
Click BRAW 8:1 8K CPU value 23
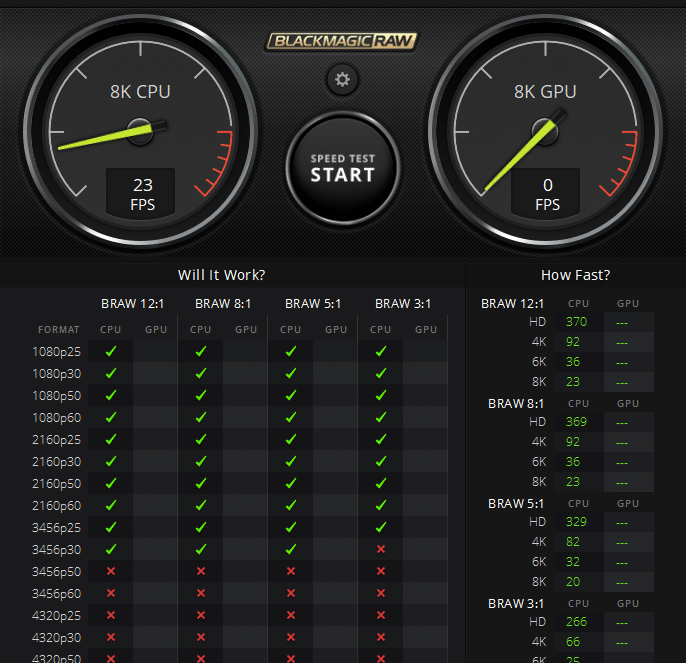(x=573, y=482)
